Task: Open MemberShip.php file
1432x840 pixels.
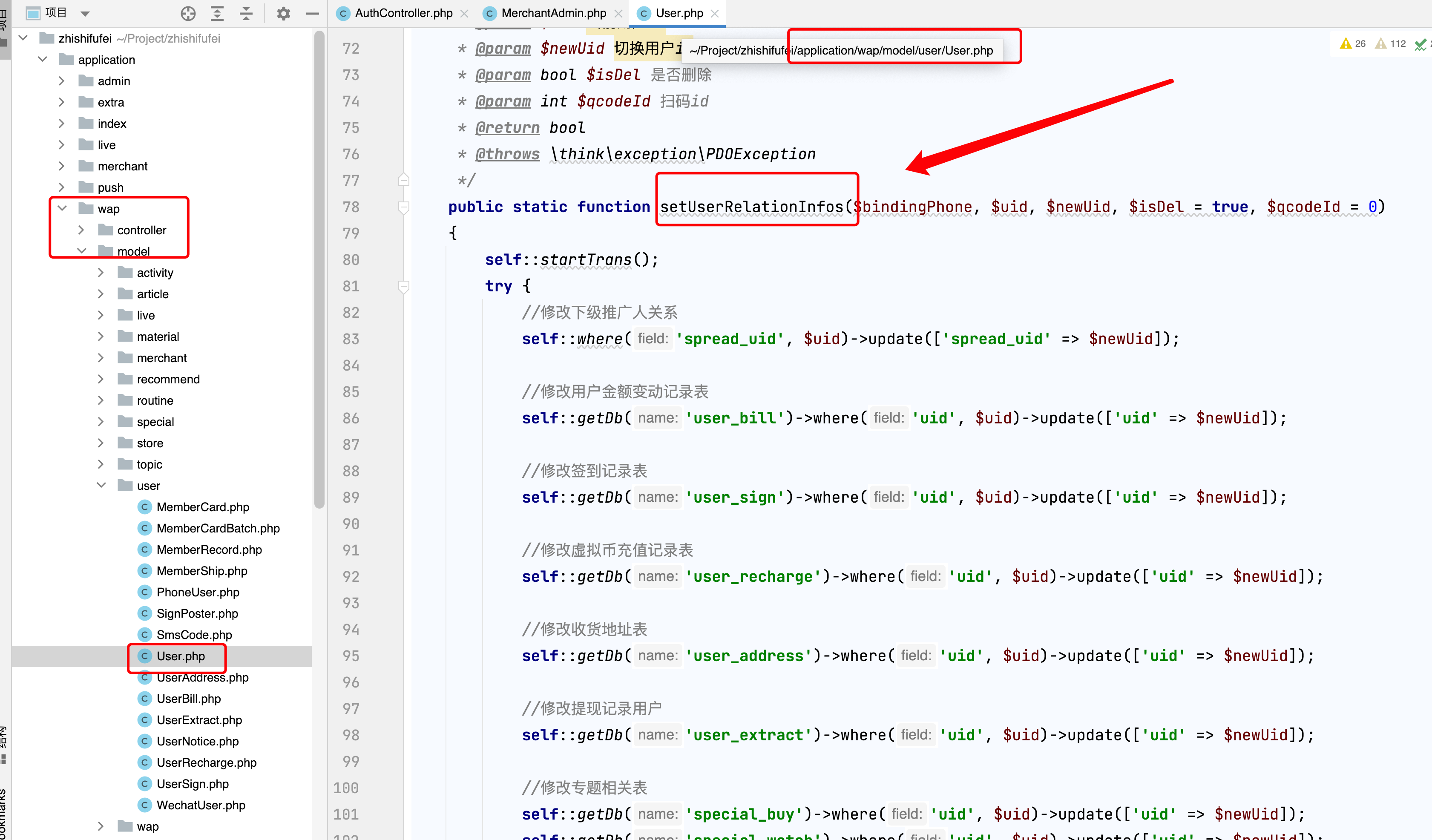Action: click(x=201, y=571)
